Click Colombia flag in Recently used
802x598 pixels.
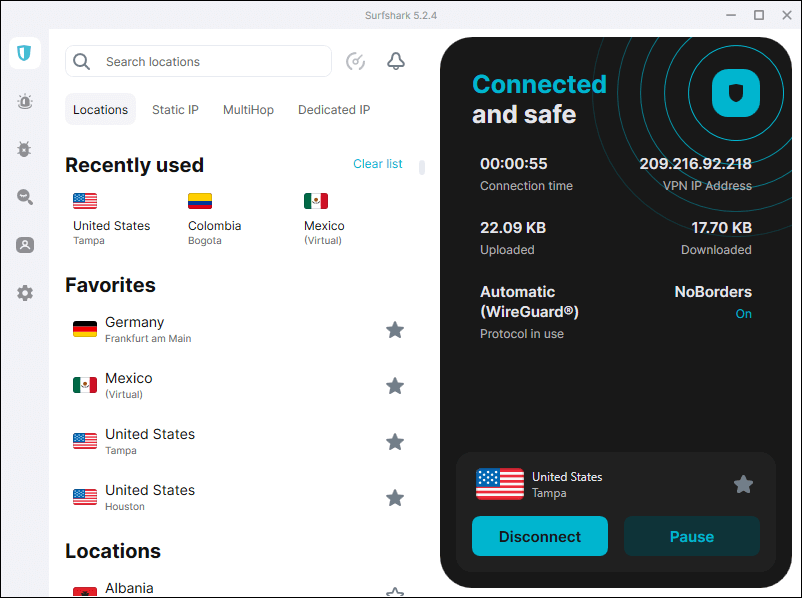(199, 201)
